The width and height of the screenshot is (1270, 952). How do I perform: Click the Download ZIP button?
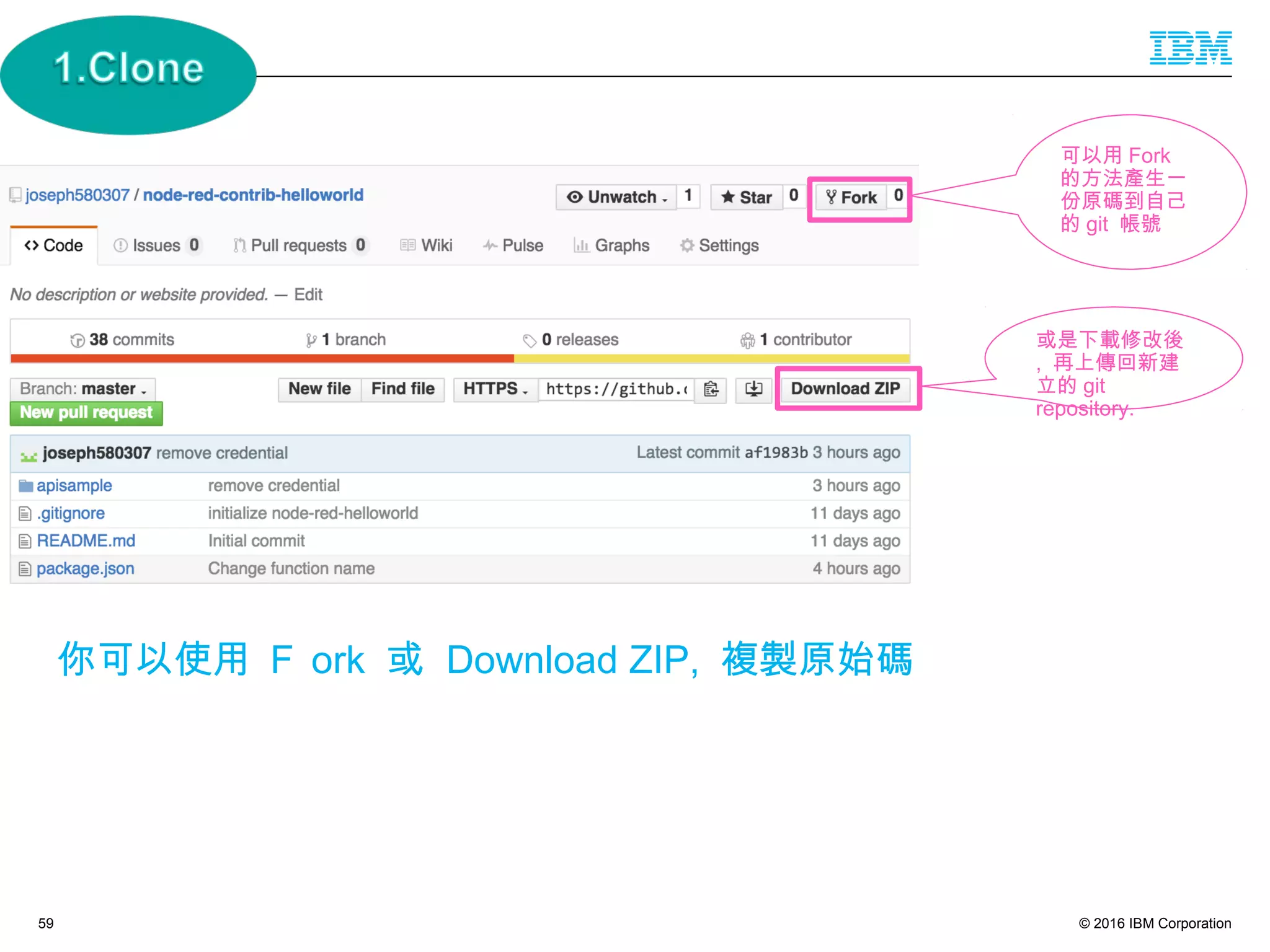coord(845,389)
